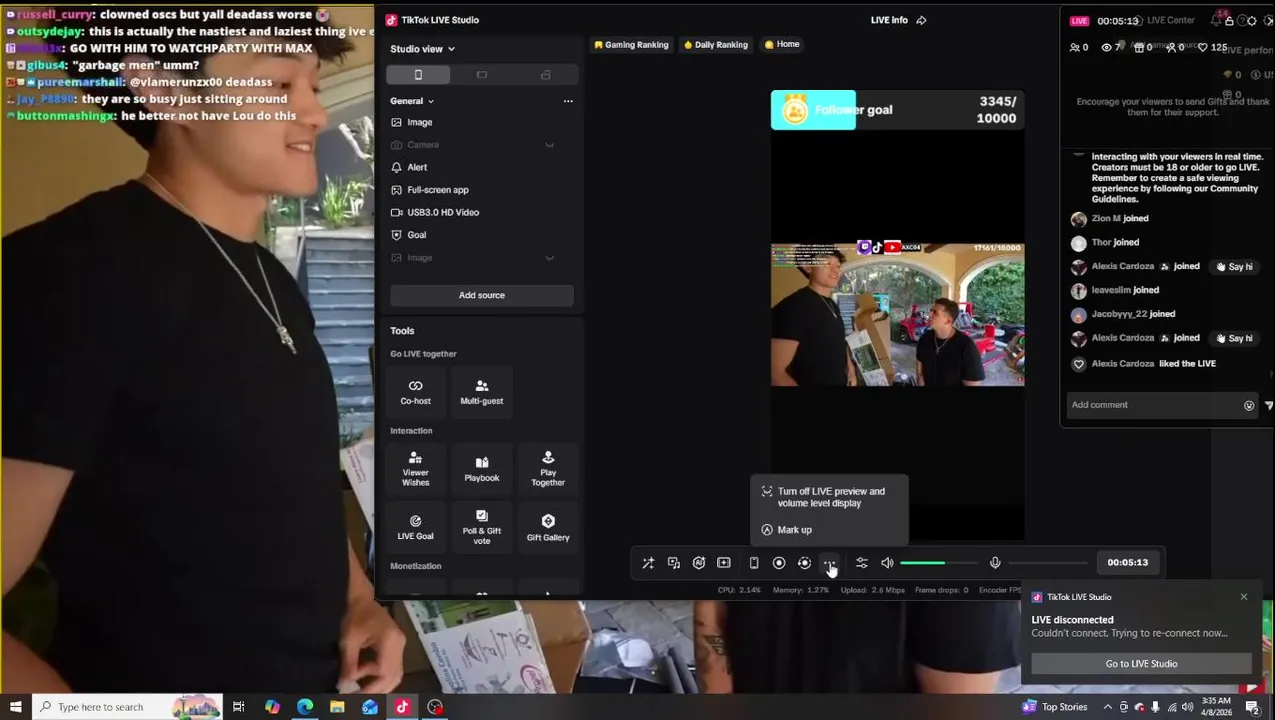Screen dimensions: 1275x720
Task: Open the settings gear in header
Action: coord(1251,20)
